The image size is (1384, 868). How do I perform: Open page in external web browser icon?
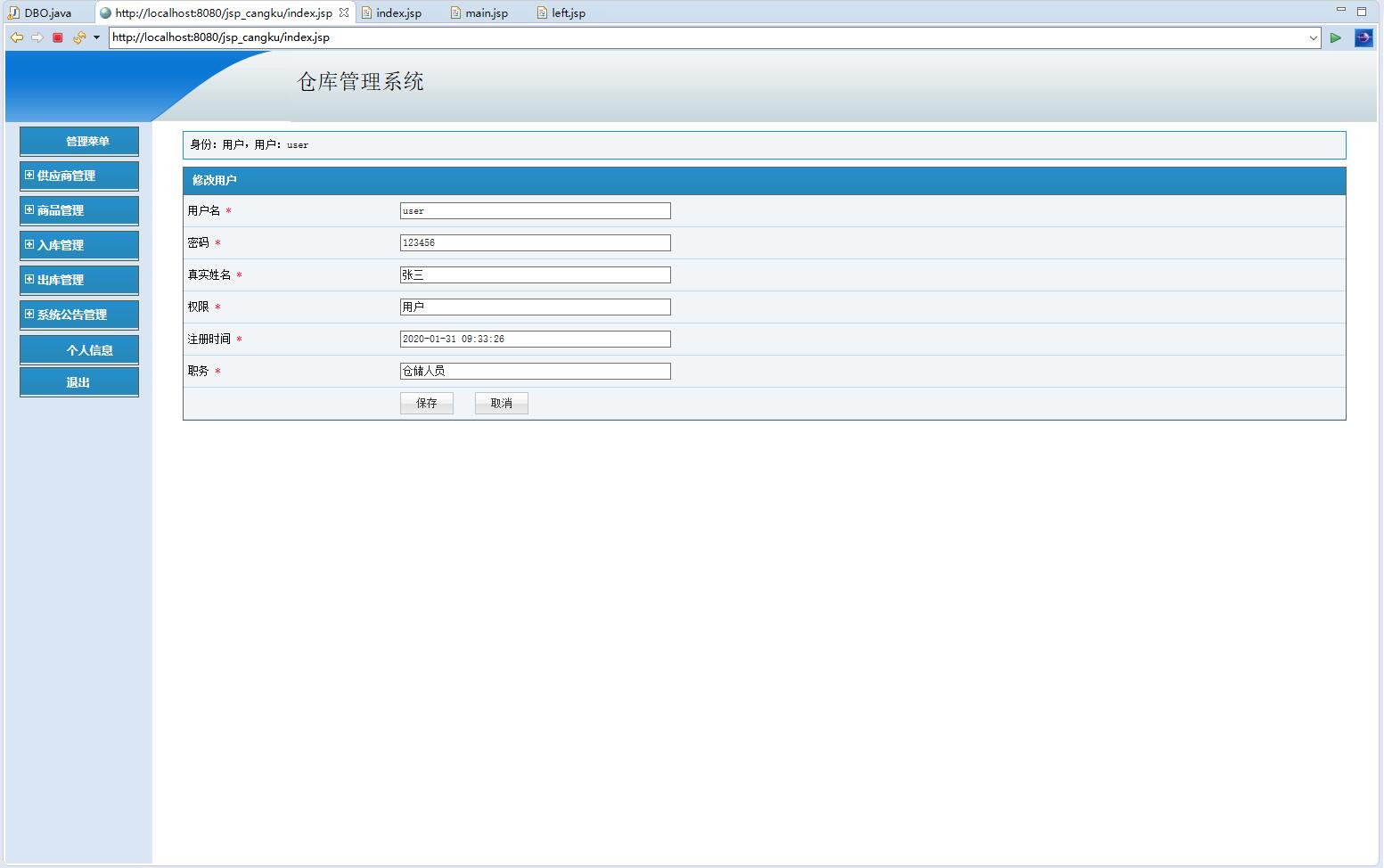[1364, 37]
